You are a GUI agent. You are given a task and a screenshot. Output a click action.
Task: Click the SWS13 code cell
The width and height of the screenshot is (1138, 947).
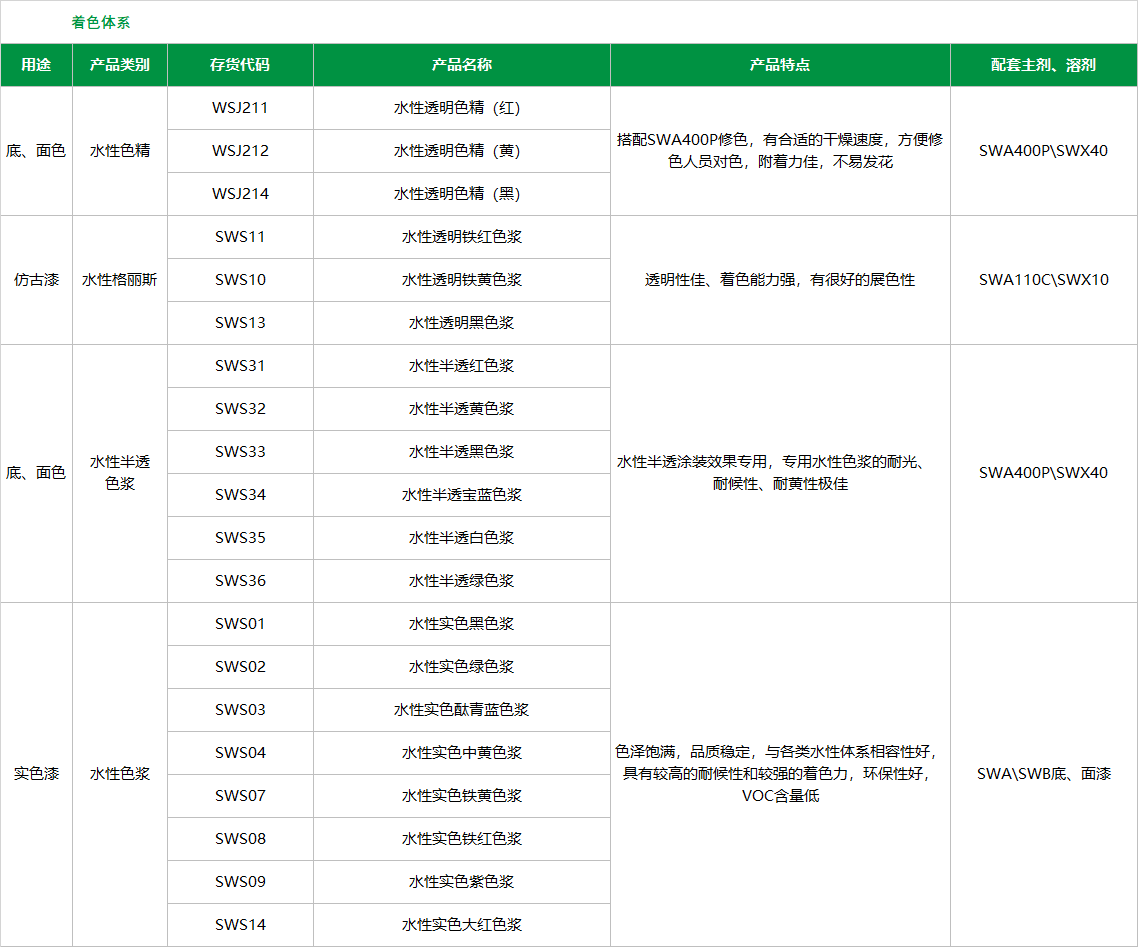pos(240,323)
